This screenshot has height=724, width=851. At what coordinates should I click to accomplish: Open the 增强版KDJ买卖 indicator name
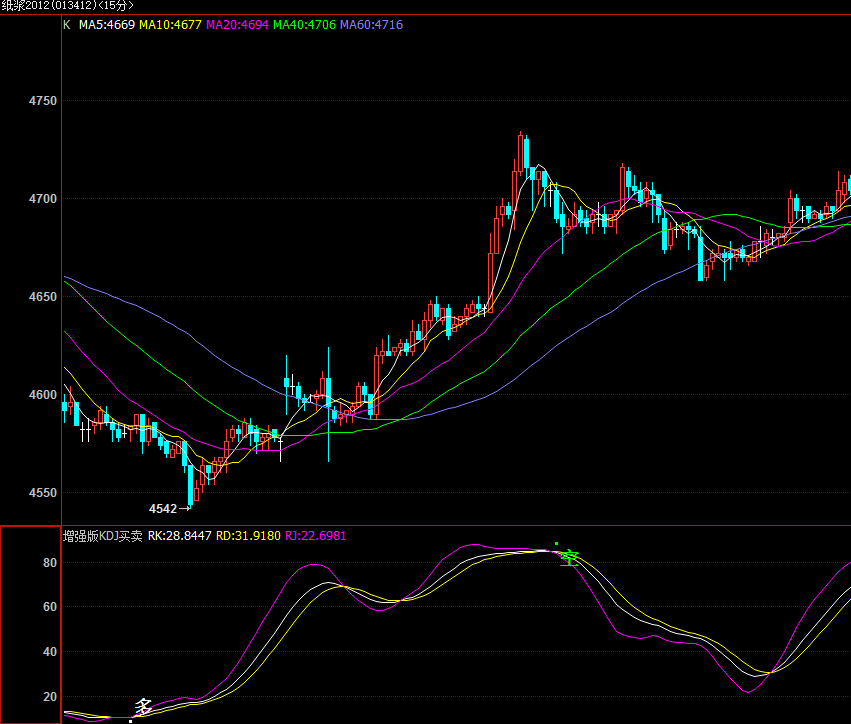[103, 536]
